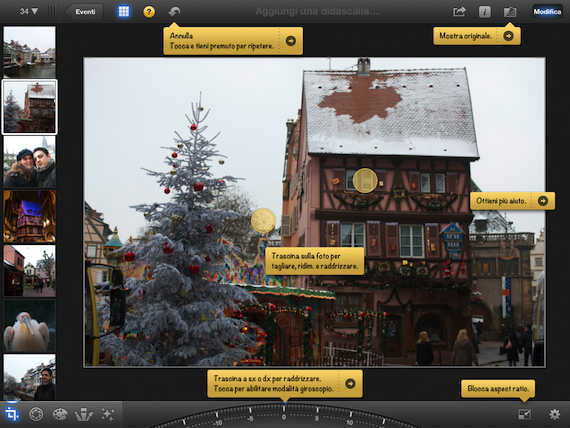Select the snowy roof house thumbnail
The image size is (570, 428).
(29, 107)
